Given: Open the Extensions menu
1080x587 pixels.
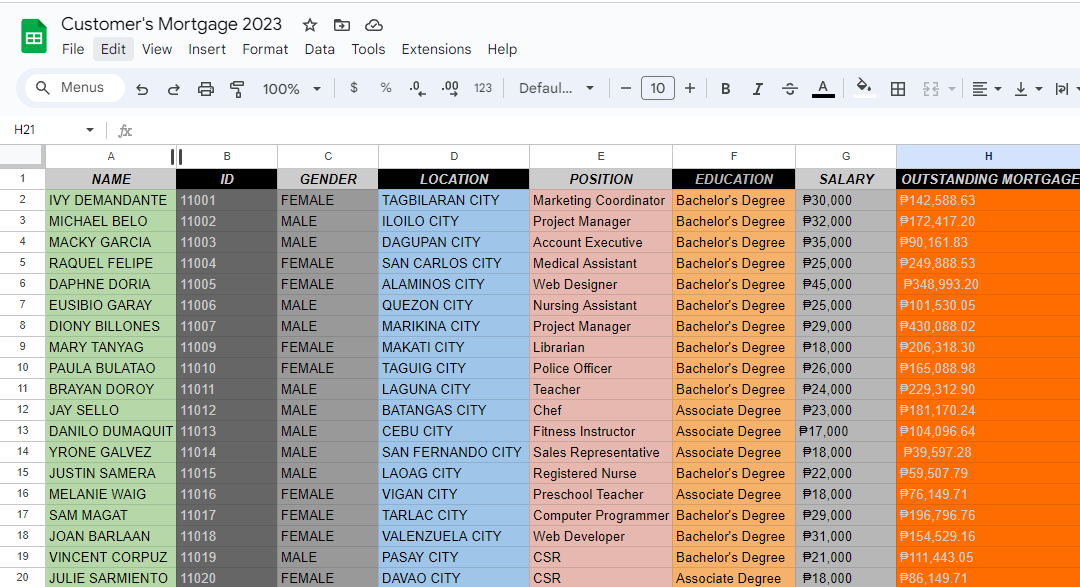Looking at the screenshot, I should click(437, 50).
